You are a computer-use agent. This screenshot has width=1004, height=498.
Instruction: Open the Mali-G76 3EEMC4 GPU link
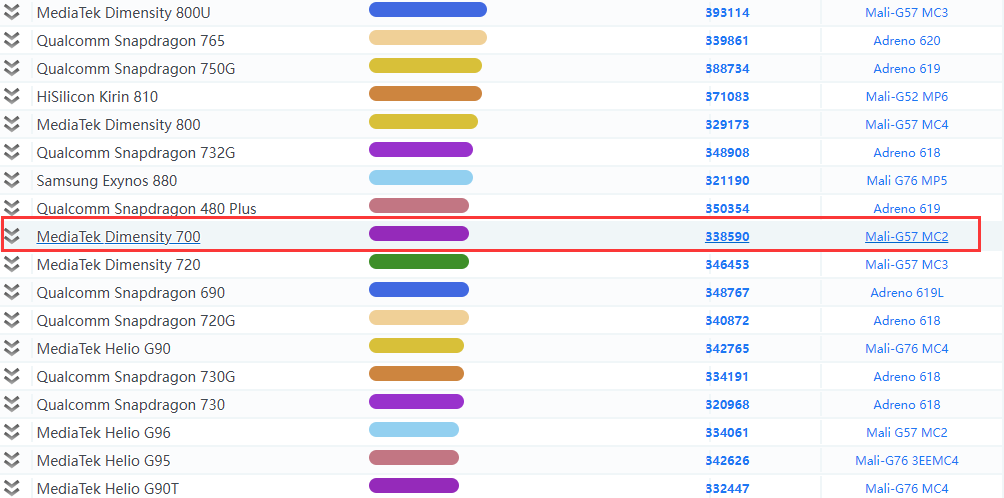click(906, 461)
